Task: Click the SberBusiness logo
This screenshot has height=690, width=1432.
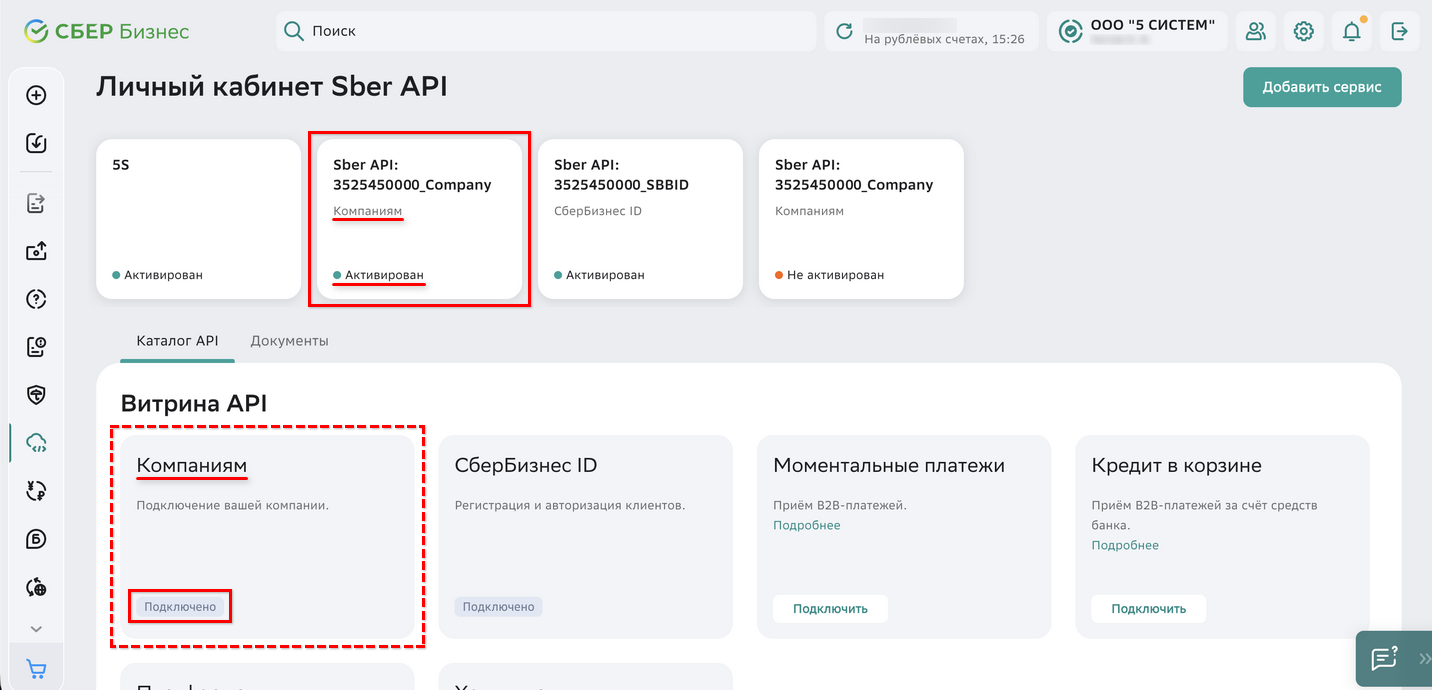Action: coord(107,31)
